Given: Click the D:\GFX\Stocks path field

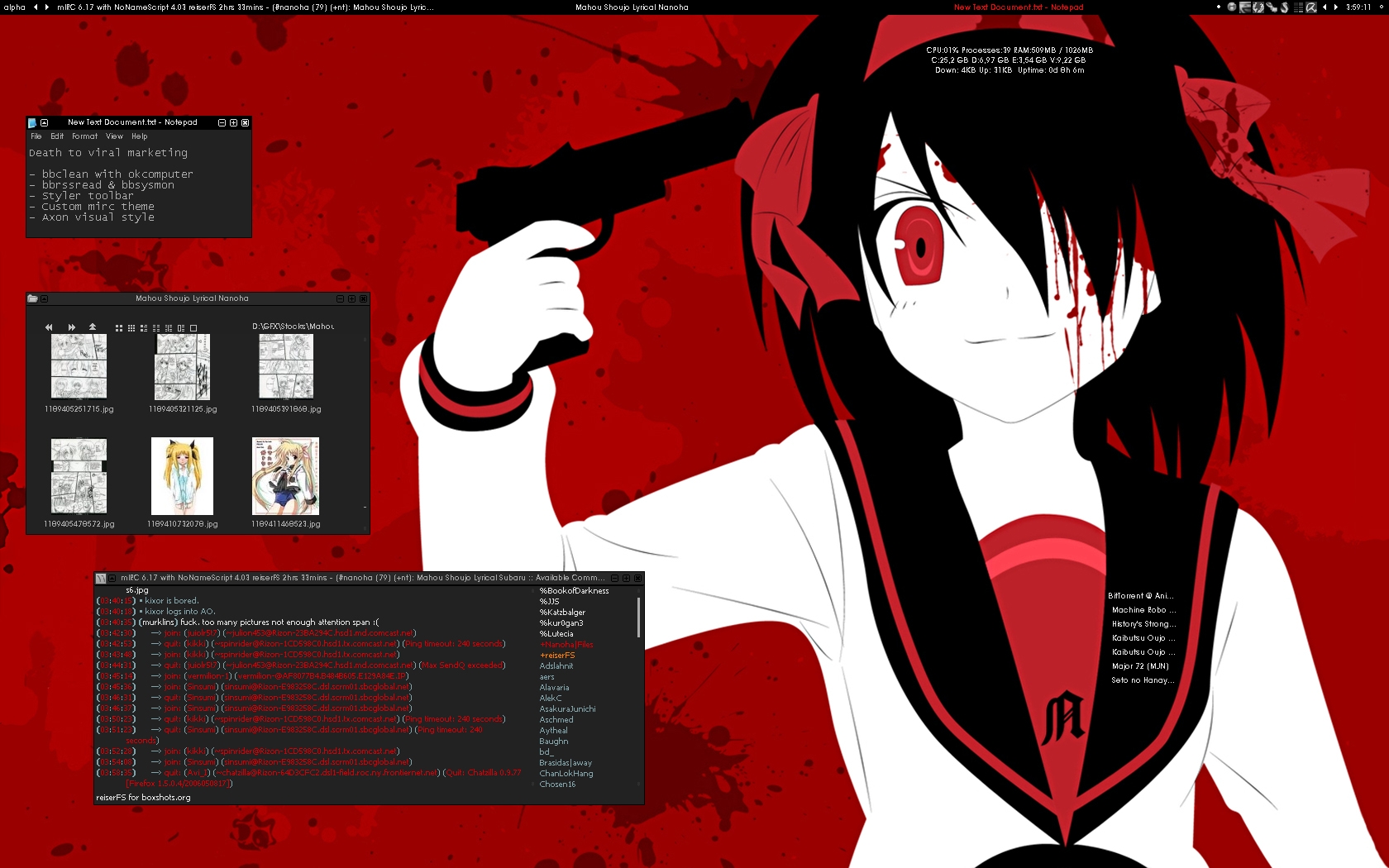Looking at the screenshot, I should pos(293,327).
